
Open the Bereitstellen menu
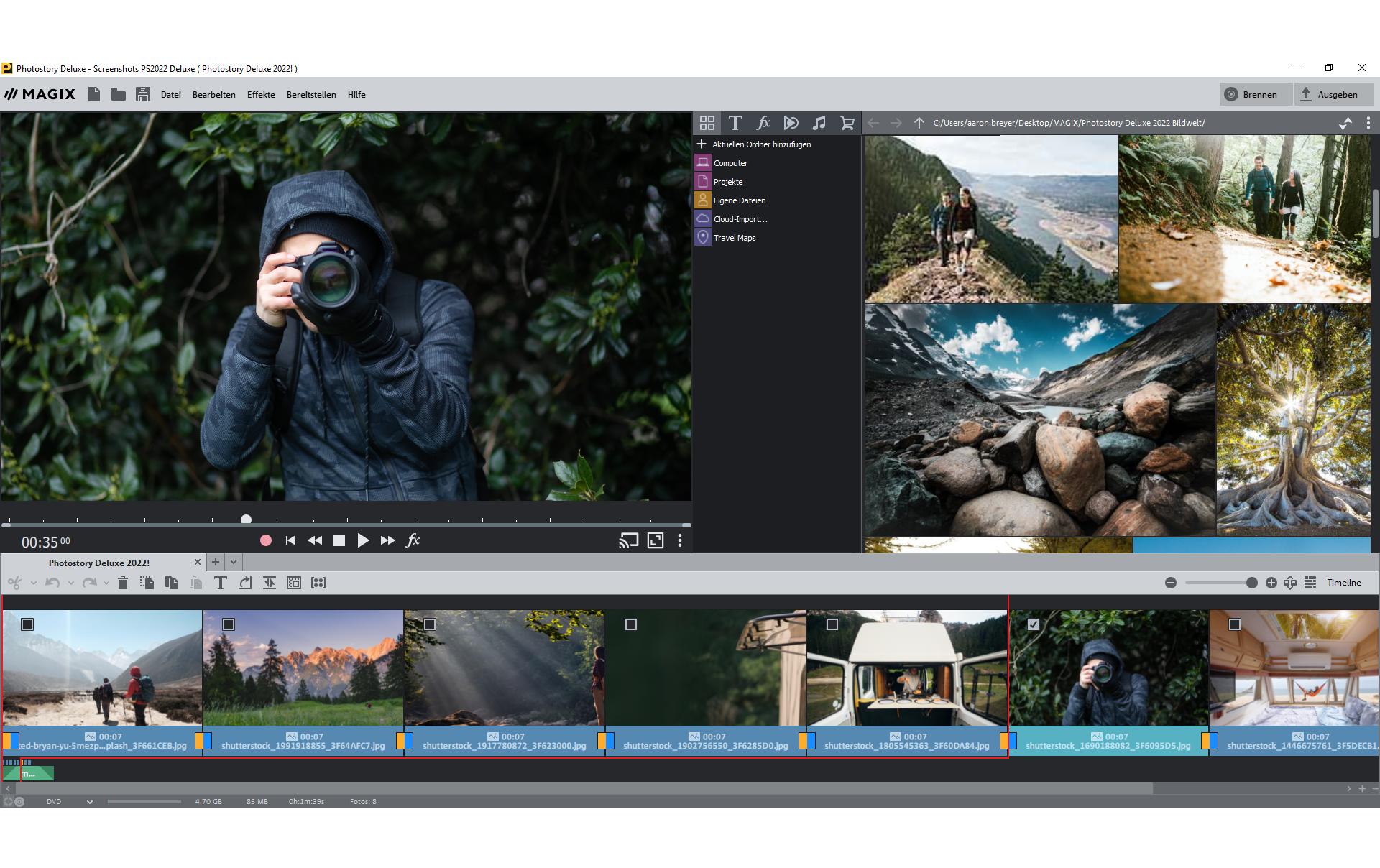tap(311, 95)
